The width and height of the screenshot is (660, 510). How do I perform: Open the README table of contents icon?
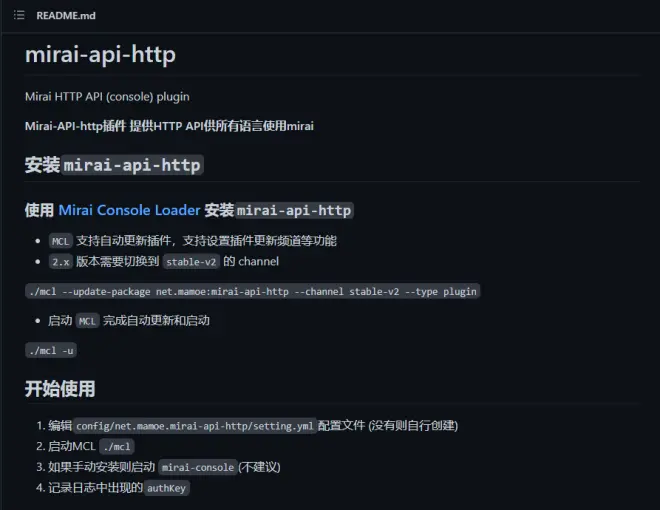19,16
